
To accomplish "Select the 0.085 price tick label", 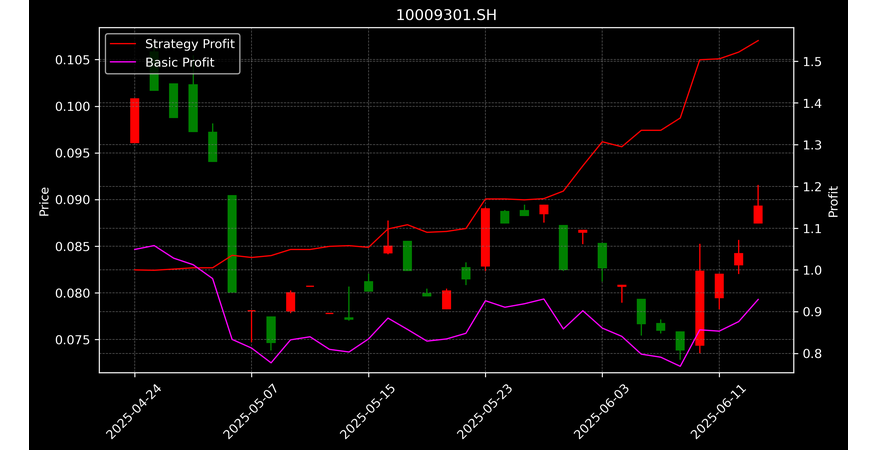I will tap(74, 246).
